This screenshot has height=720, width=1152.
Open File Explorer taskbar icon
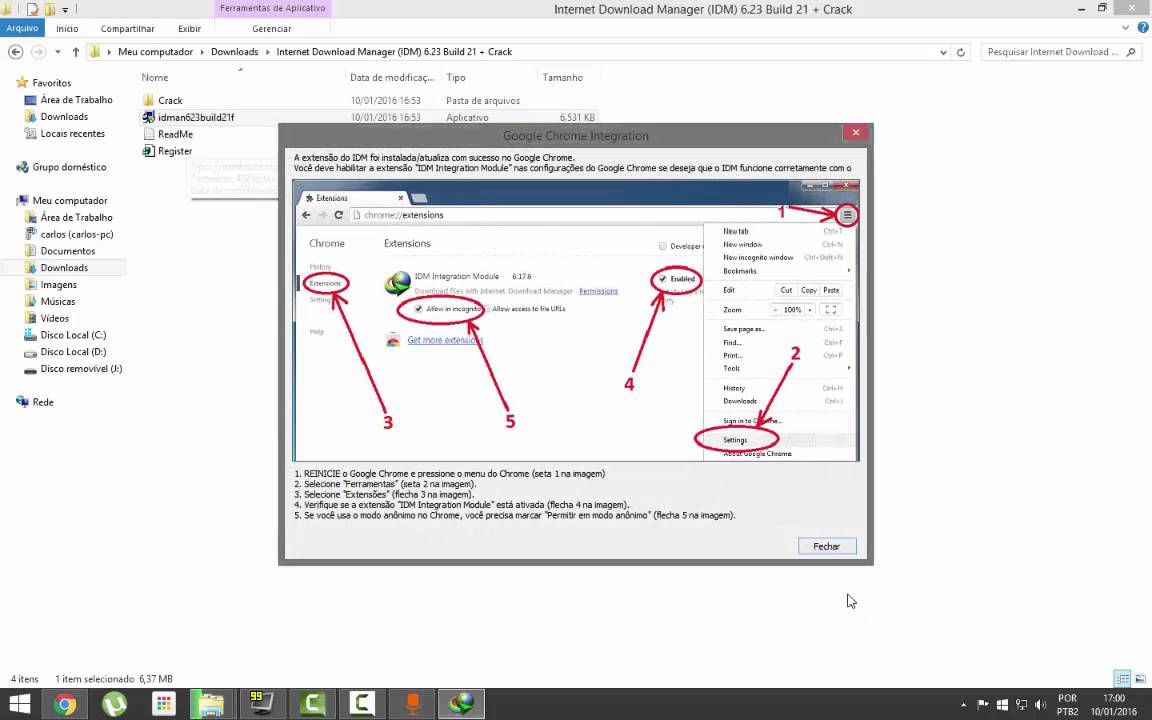coord(212,705)
